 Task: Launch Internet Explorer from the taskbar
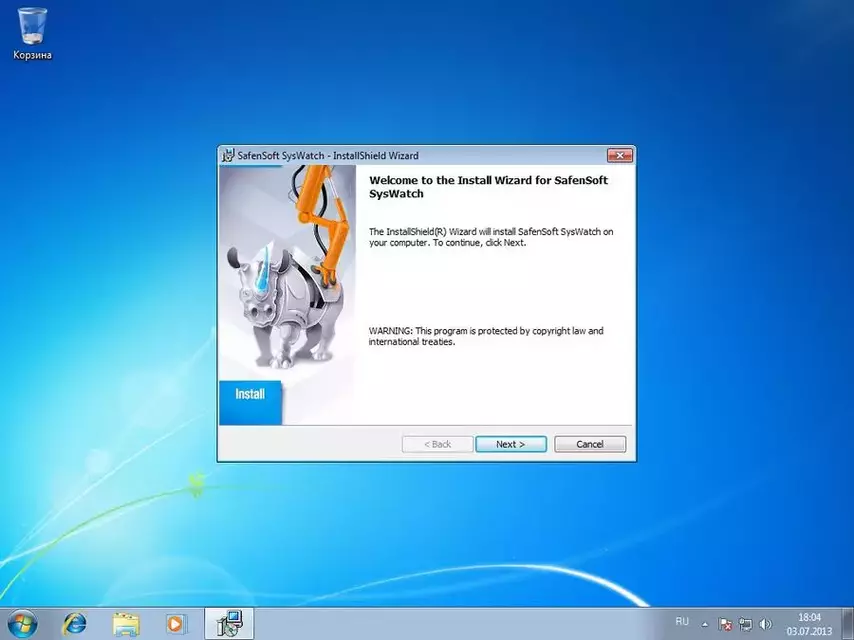75,624
